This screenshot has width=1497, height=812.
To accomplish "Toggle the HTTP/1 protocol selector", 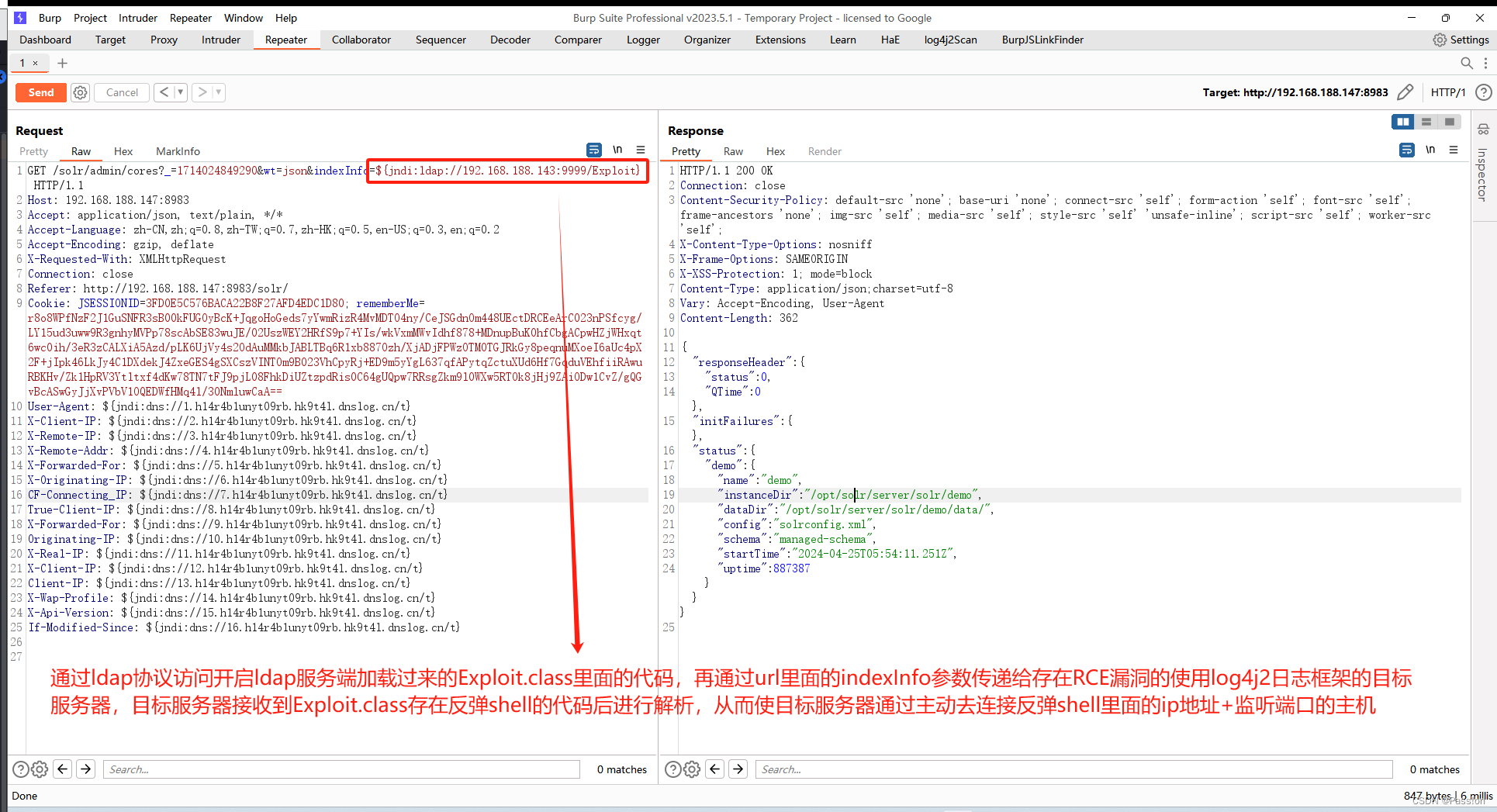I will coord(1448,92).
